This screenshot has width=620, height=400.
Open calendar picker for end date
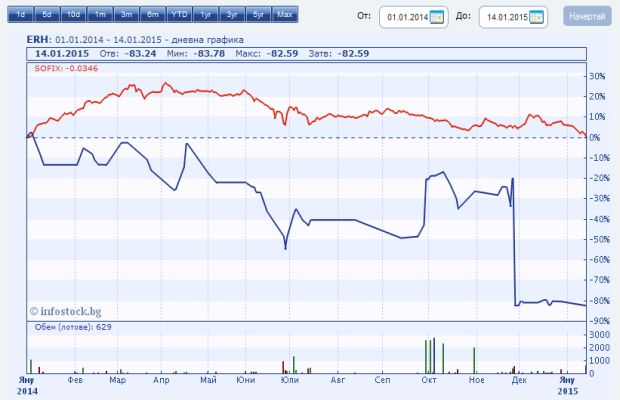(x=536, y=17)
